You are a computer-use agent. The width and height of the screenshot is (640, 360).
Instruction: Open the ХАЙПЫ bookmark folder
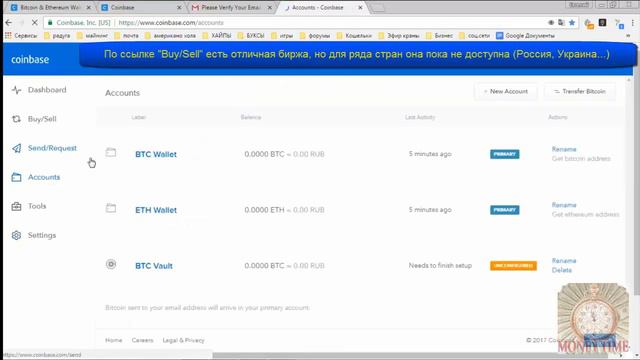(217, 36)
